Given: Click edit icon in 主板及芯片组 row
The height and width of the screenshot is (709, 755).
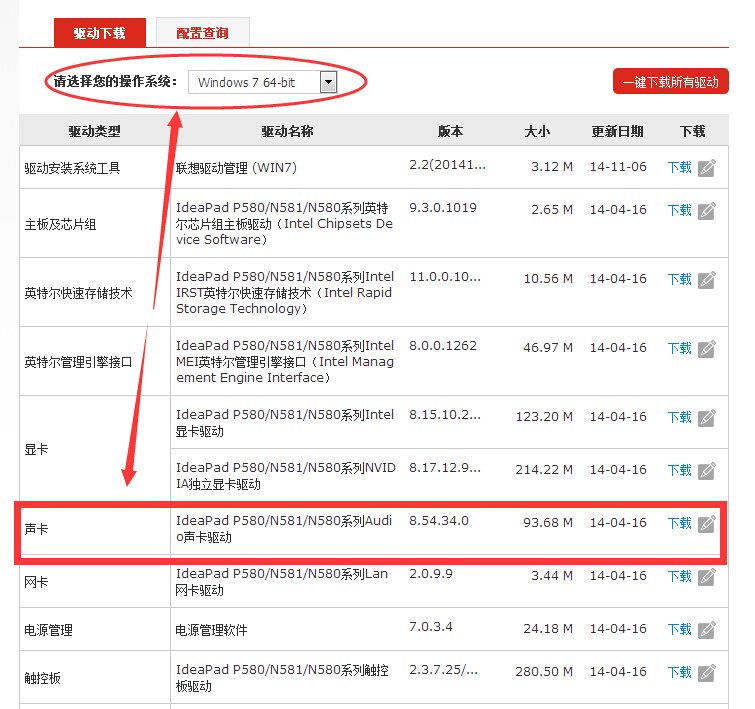Looking at the screenshot, I should 706,211.
